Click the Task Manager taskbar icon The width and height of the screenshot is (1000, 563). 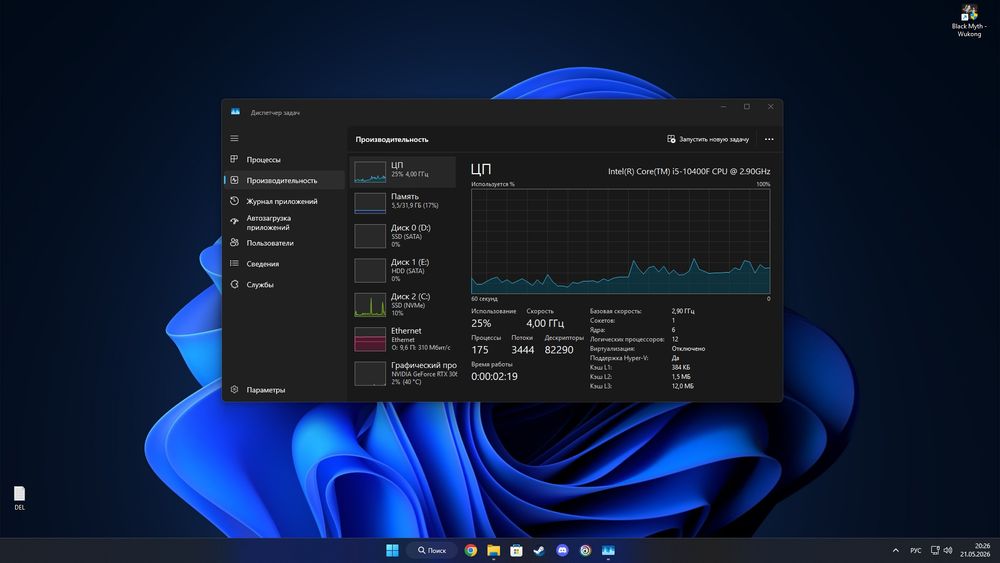pos(608,550)
